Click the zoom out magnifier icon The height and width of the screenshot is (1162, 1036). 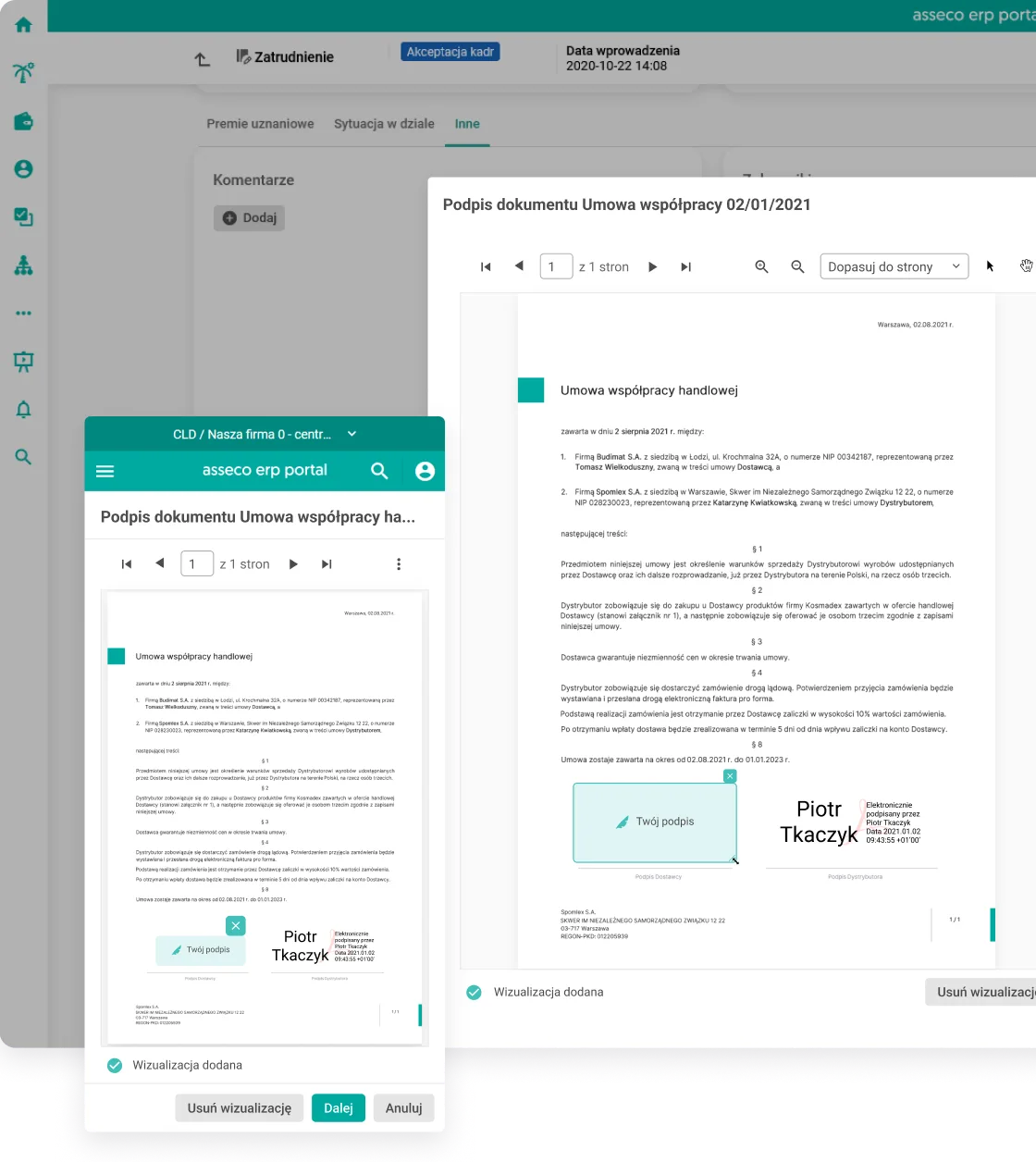(x=797, y=266)
